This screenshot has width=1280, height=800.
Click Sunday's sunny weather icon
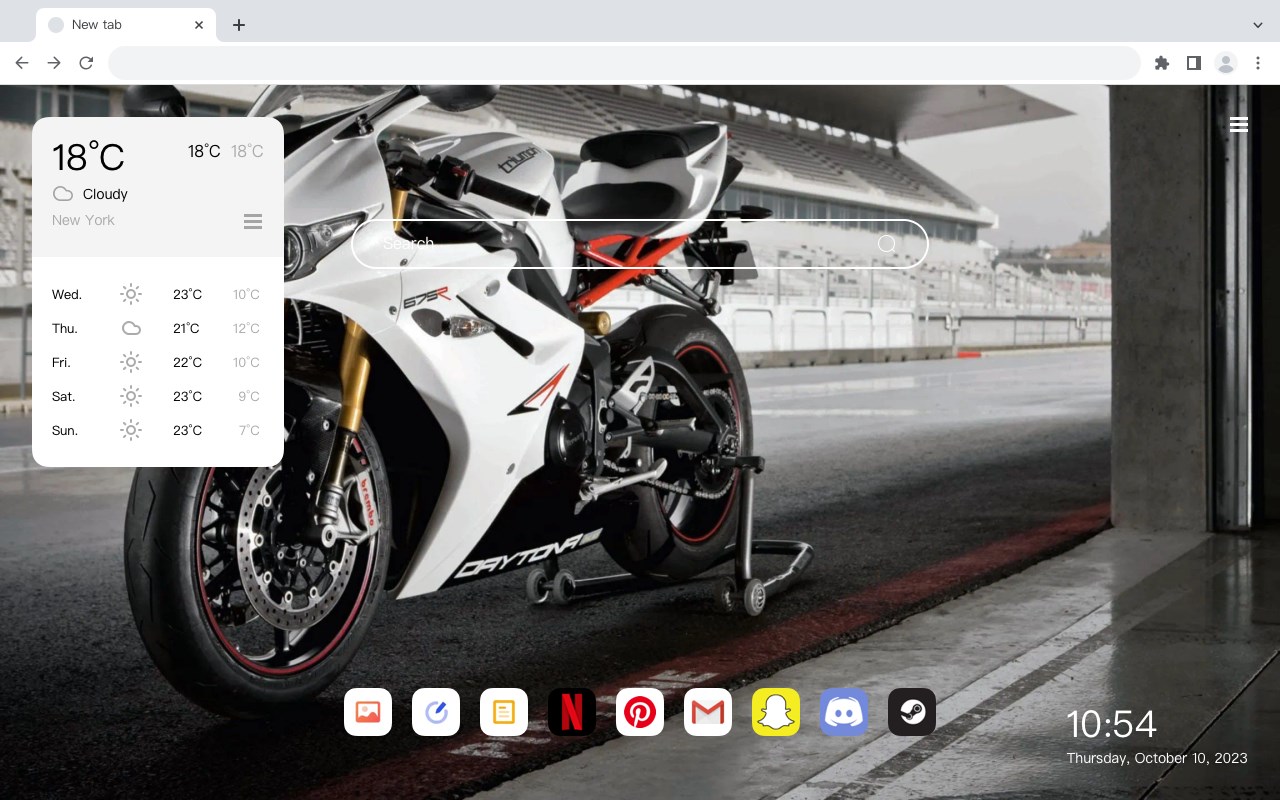point(131,430)
